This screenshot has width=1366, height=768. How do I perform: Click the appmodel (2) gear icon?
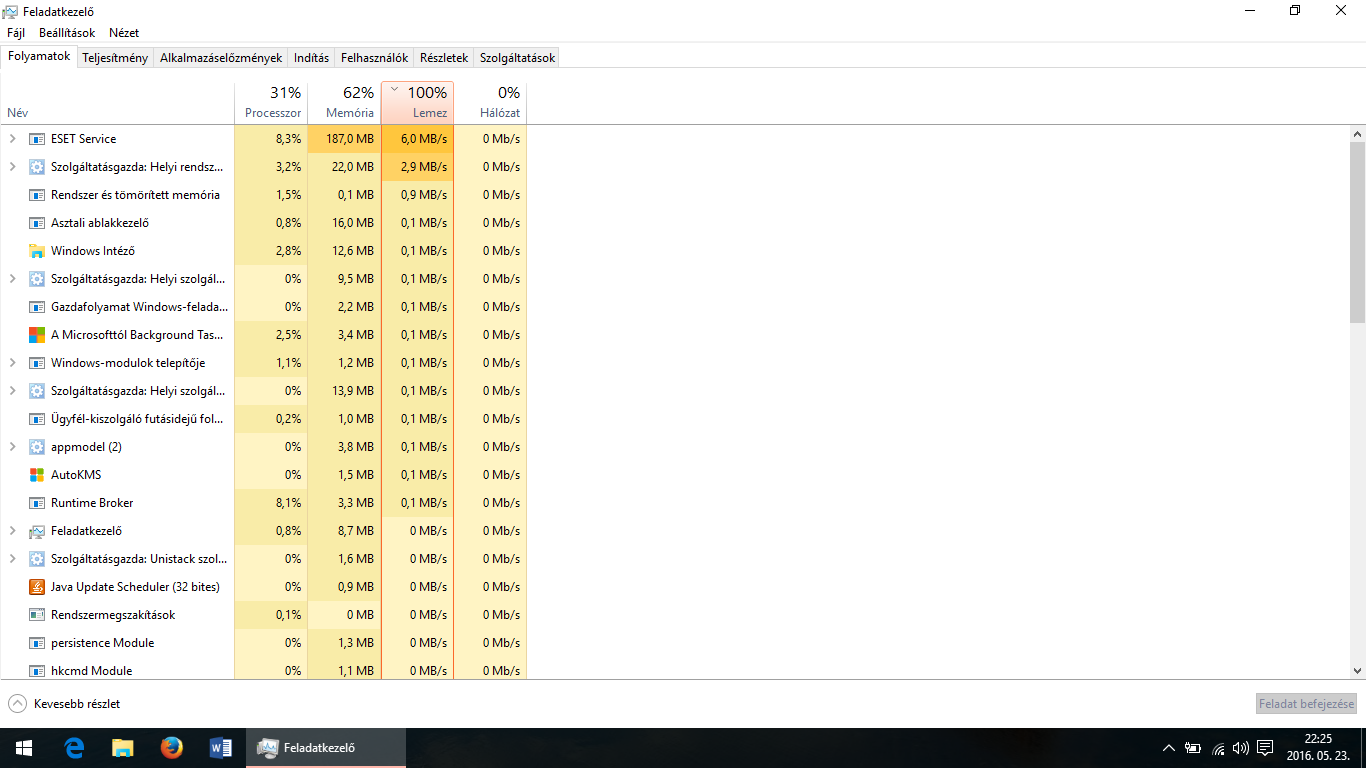point(37,447)
